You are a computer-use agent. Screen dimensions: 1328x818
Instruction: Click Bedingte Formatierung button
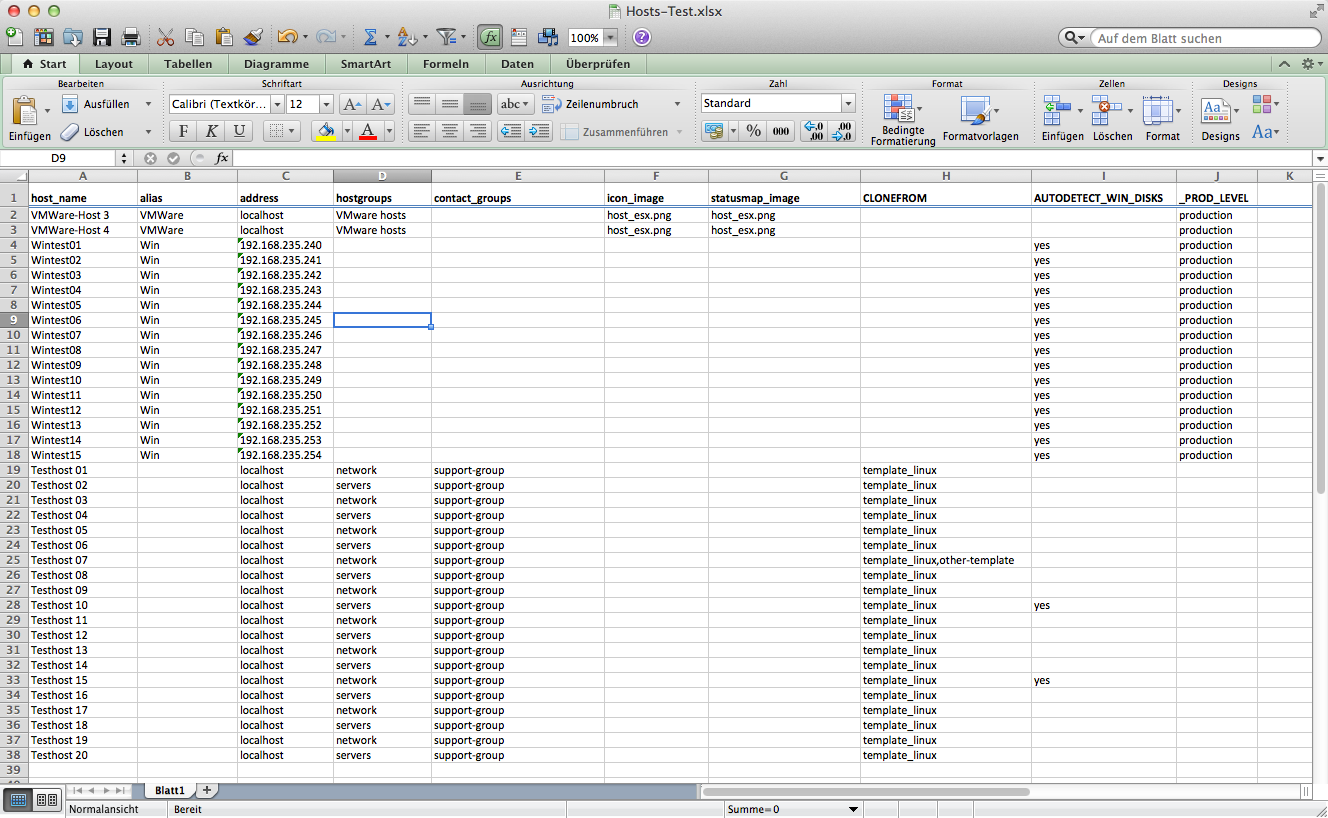coord(902,120)
